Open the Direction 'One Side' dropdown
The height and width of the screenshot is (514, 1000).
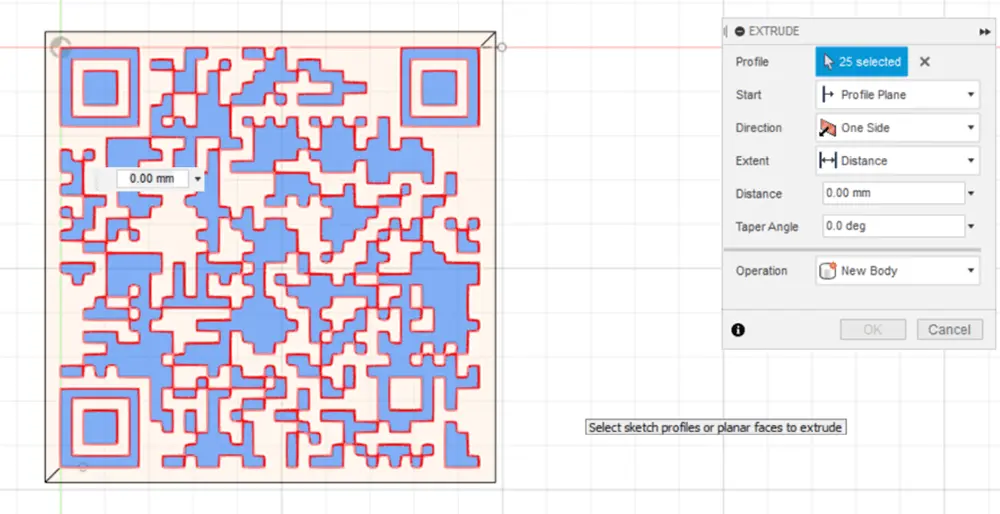897,128
